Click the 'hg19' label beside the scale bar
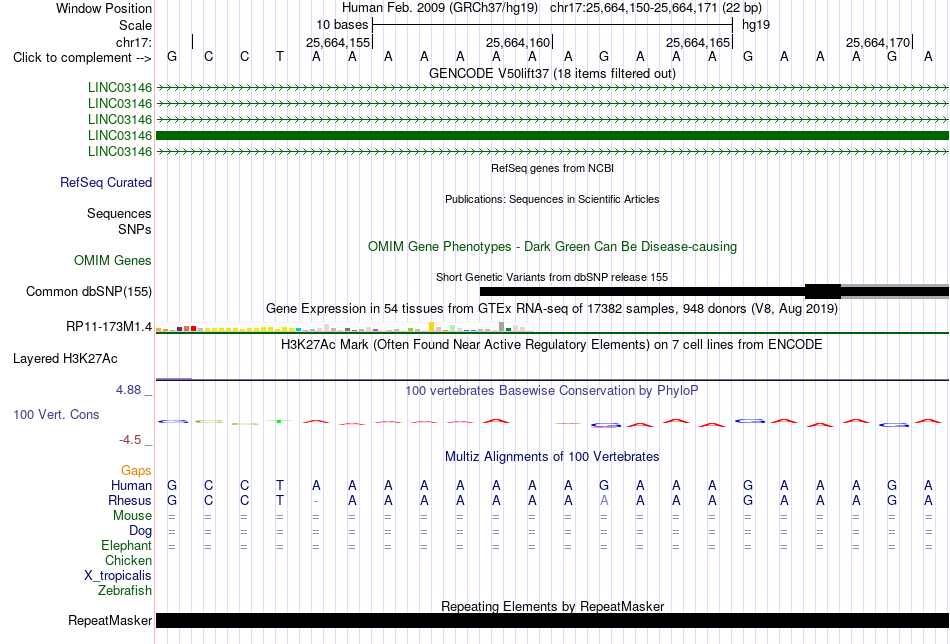950x644 pixels. (756, 25)
